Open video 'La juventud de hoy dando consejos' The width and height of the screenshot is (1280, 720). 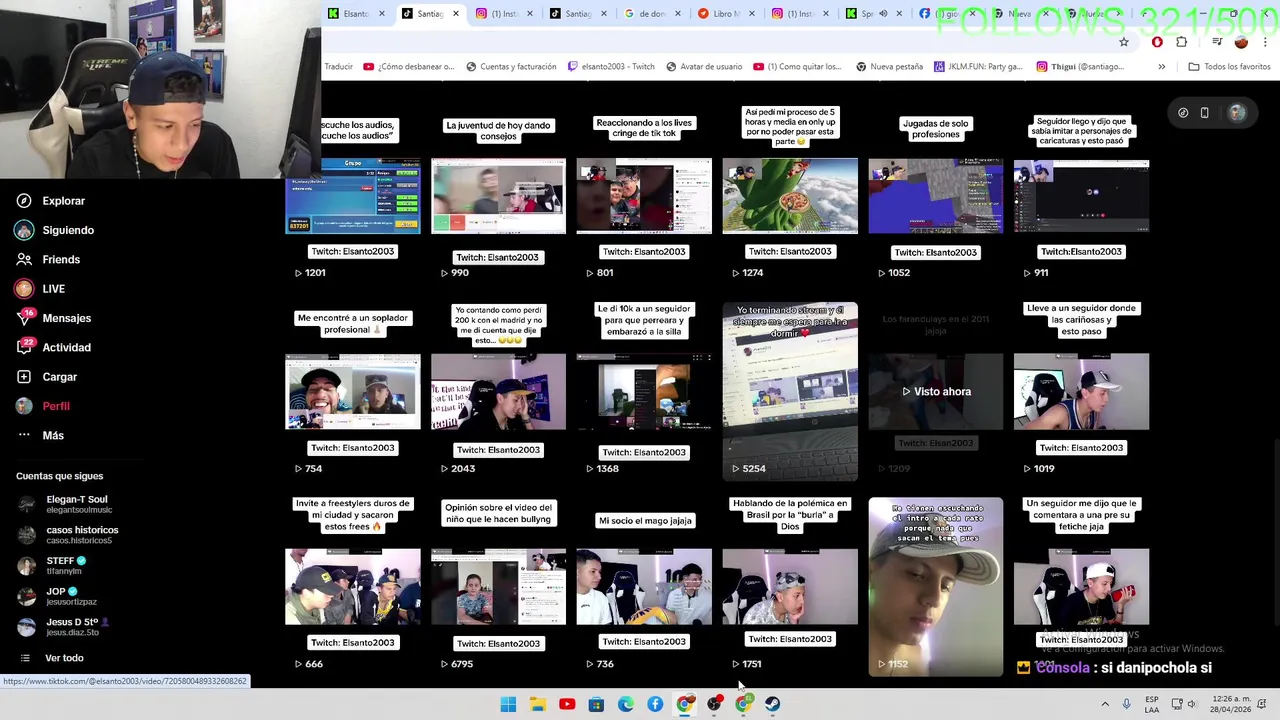[x=498, y=196]
